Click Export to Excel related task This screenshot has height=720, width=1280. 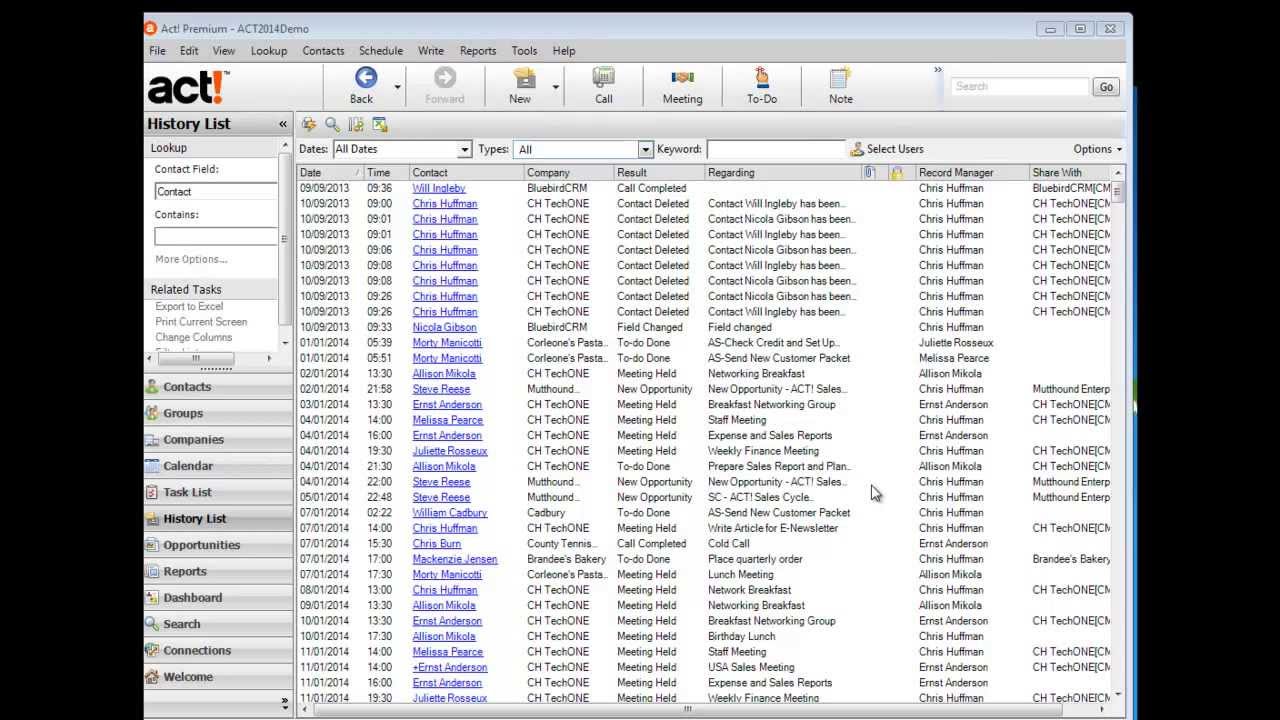[x=189, y=306]
